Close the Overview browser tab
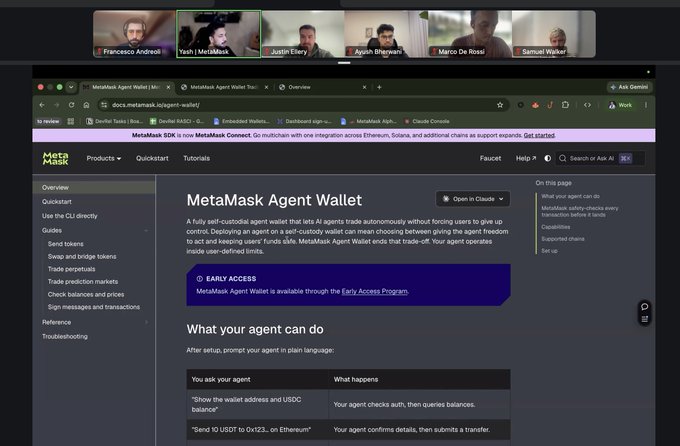Viewport: 680px width, 446px height. click(x=364, y=87)
